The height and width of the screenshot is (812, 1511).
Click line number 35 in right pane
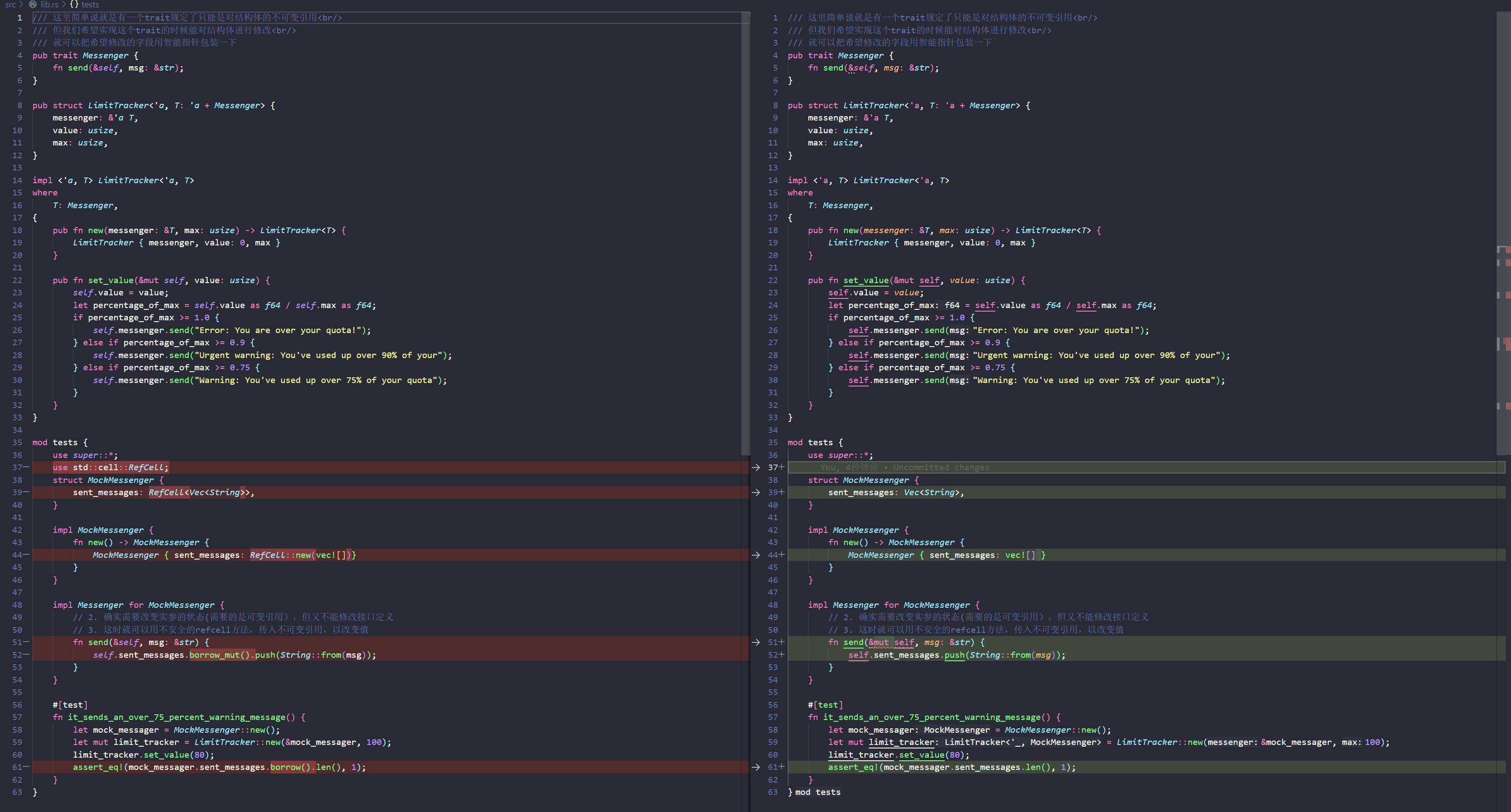772,443
